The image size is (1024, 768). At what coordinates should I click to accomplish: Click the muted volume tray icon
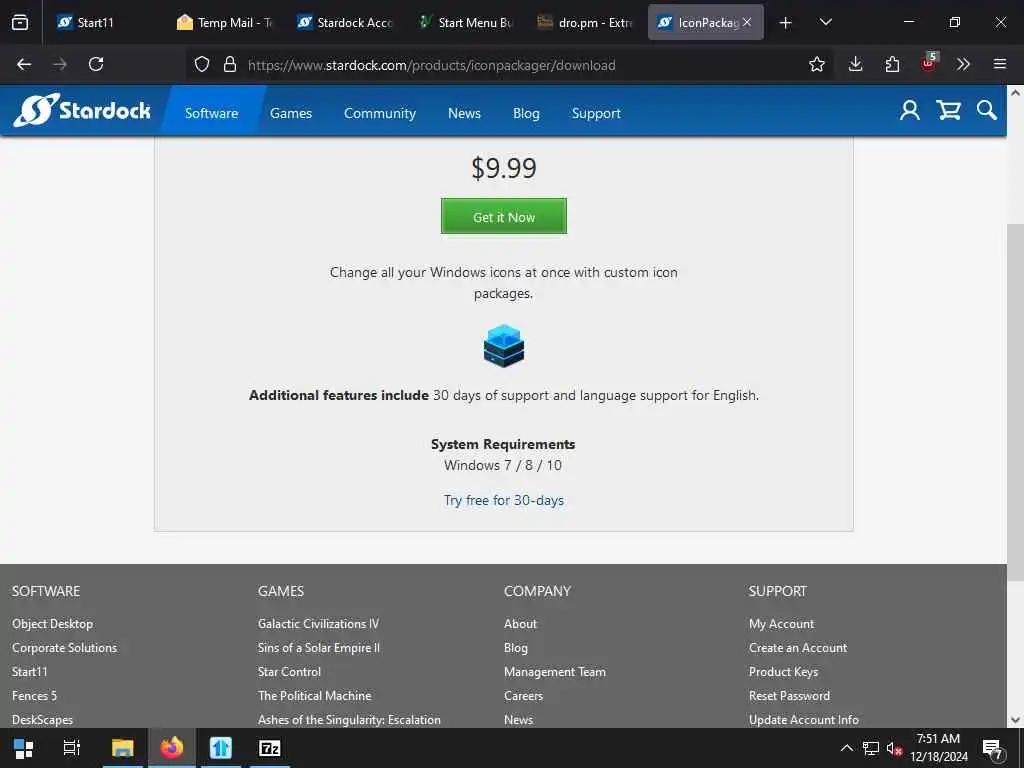(894, 748)
